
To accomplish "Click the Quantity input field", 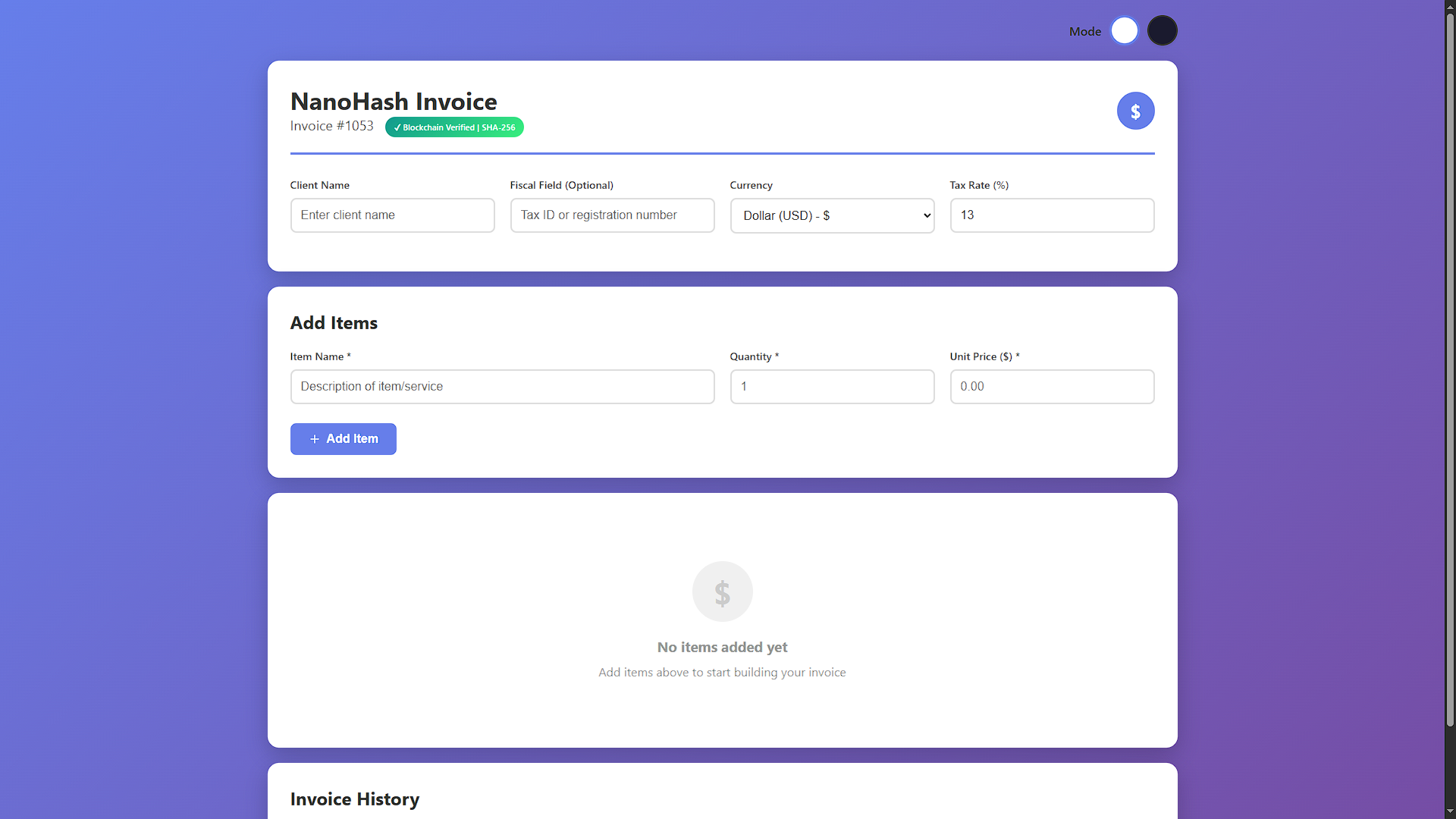I will click(x=832, y=387).
